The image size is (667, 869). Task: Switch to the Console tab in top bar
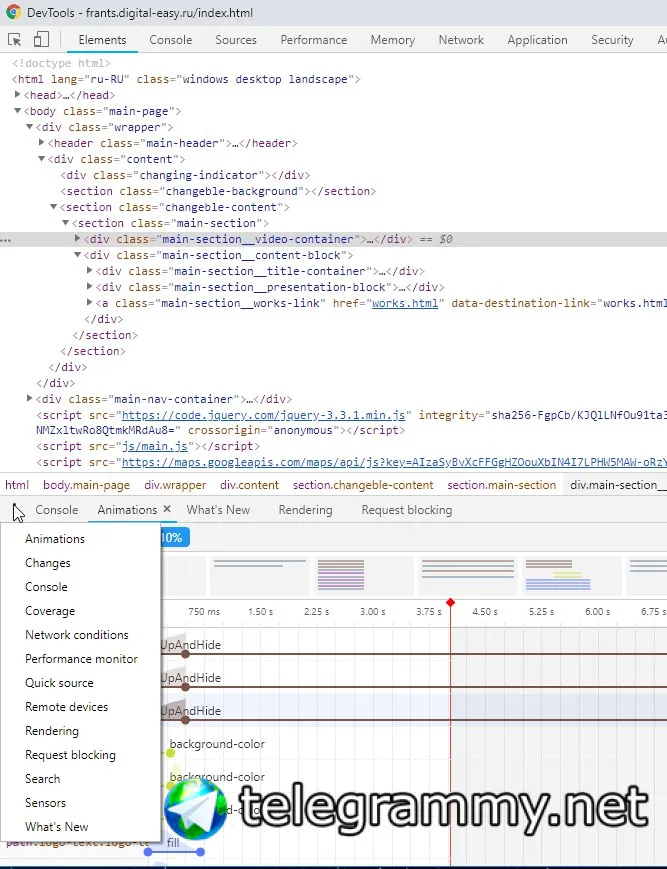[171, 40]
